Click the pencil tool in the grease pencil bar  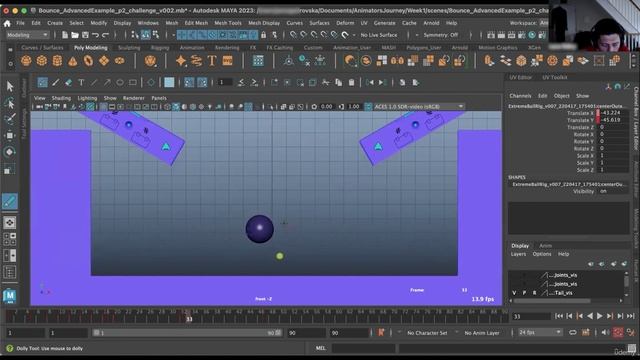55,83
